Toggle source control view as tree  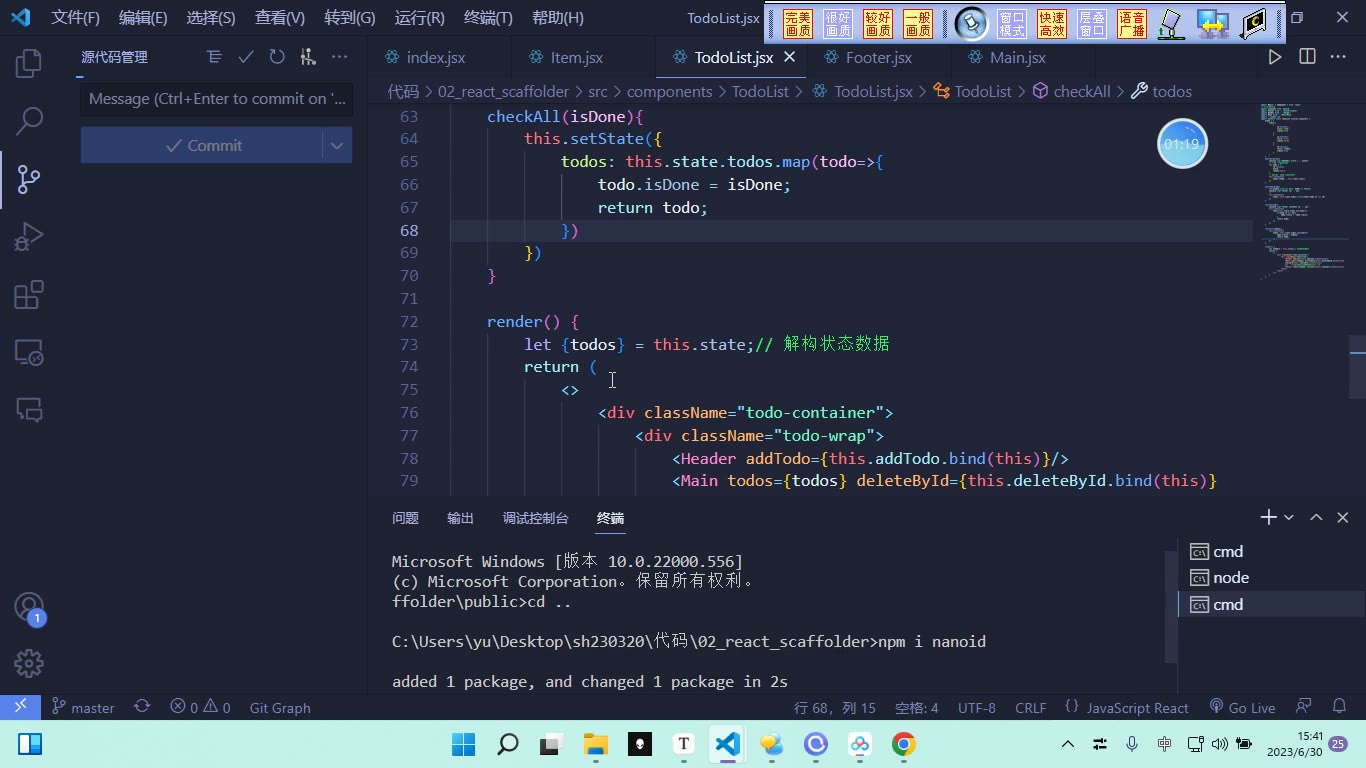(214, 57)
